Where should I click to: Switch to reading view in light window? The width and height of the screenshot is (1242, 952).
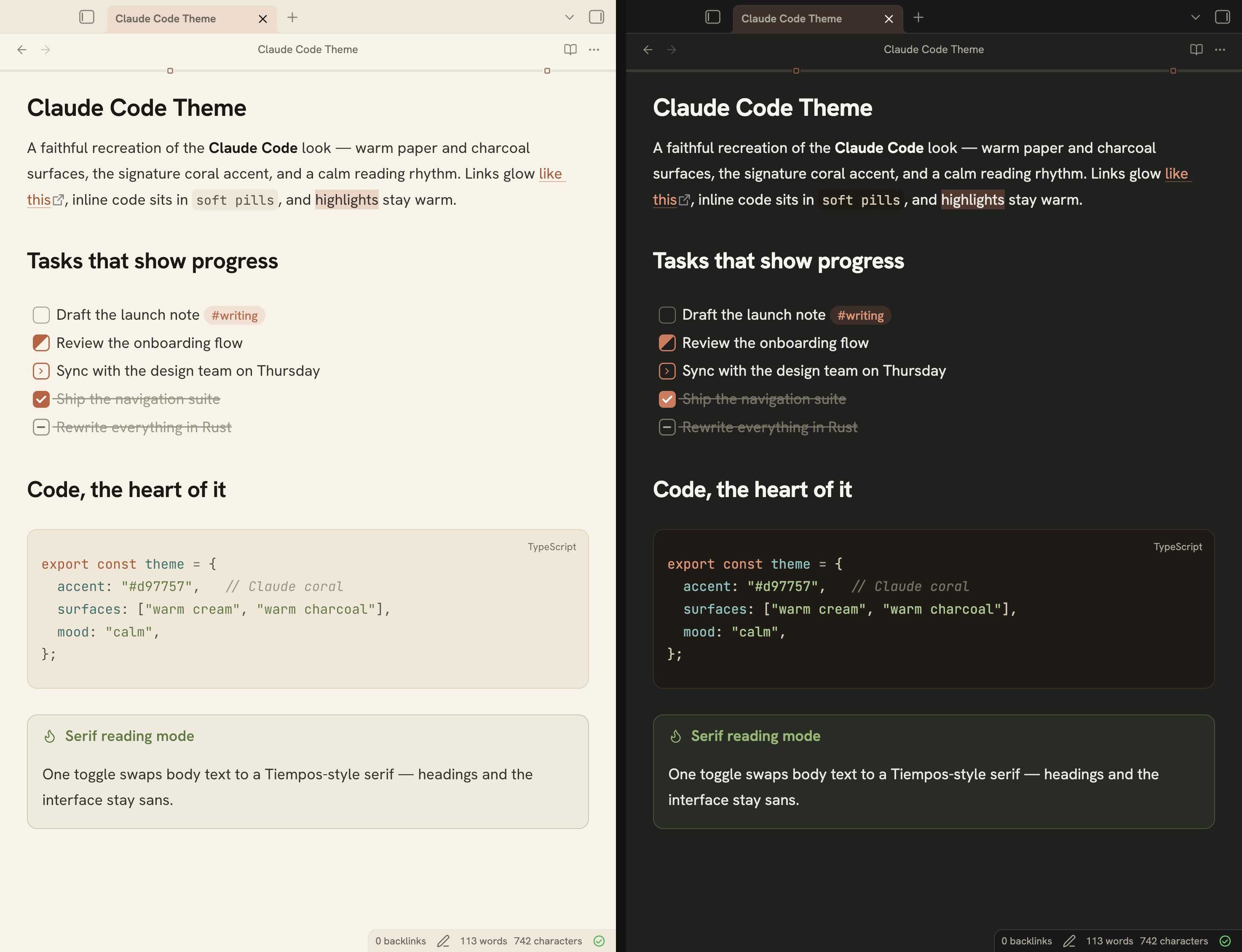click(570, 50)
